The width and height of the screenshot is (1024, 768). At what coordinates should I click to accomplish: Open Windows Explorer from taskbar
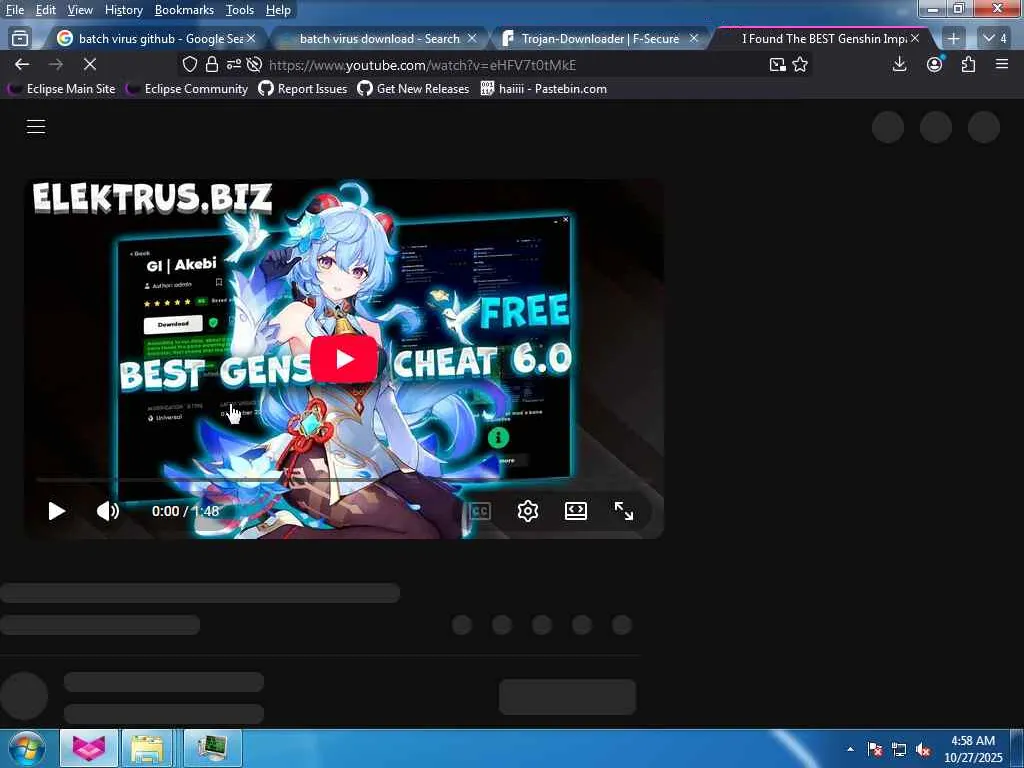click(x=147, y=748)
